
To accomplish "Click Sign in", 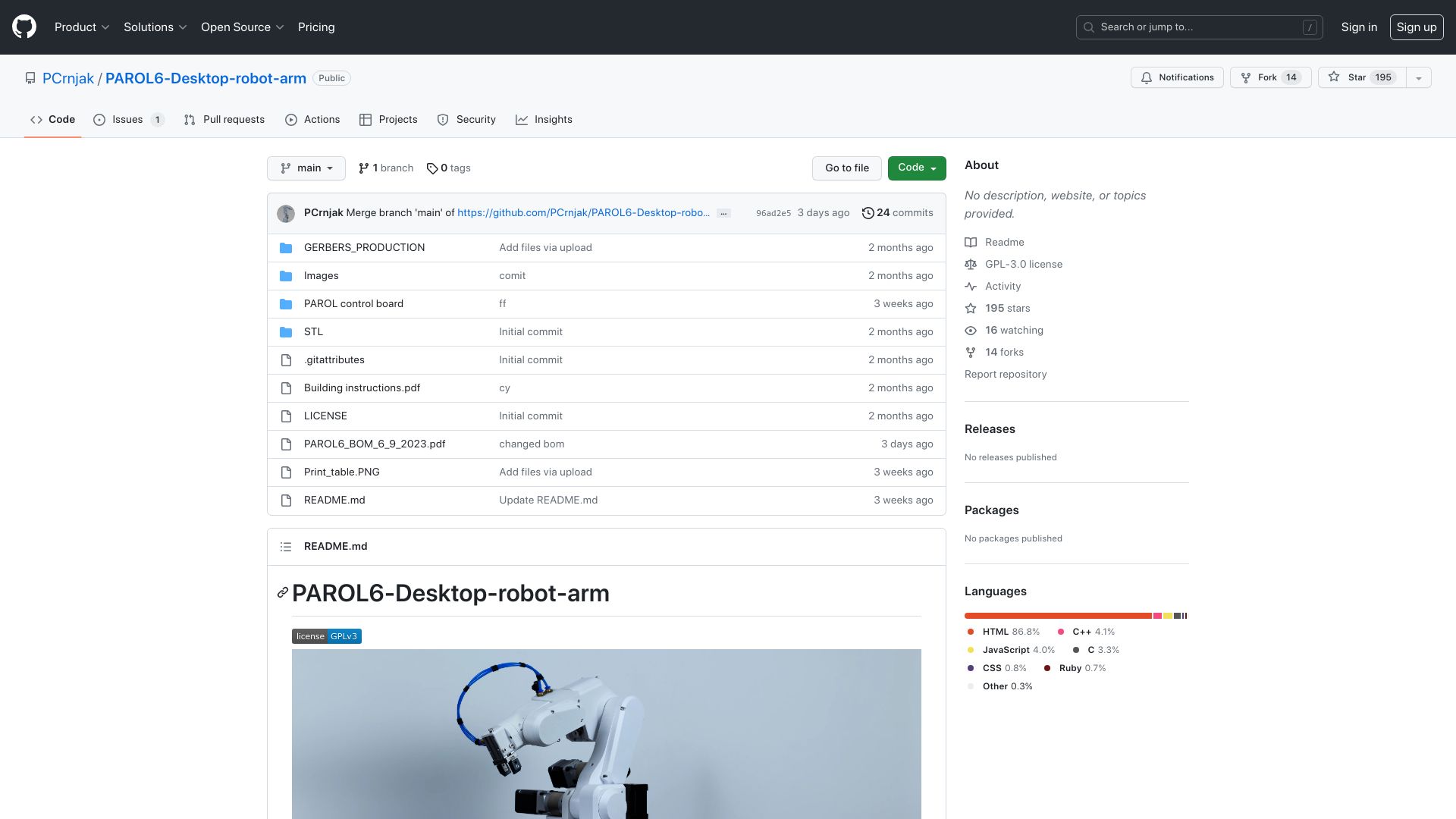I will 1359,27.
